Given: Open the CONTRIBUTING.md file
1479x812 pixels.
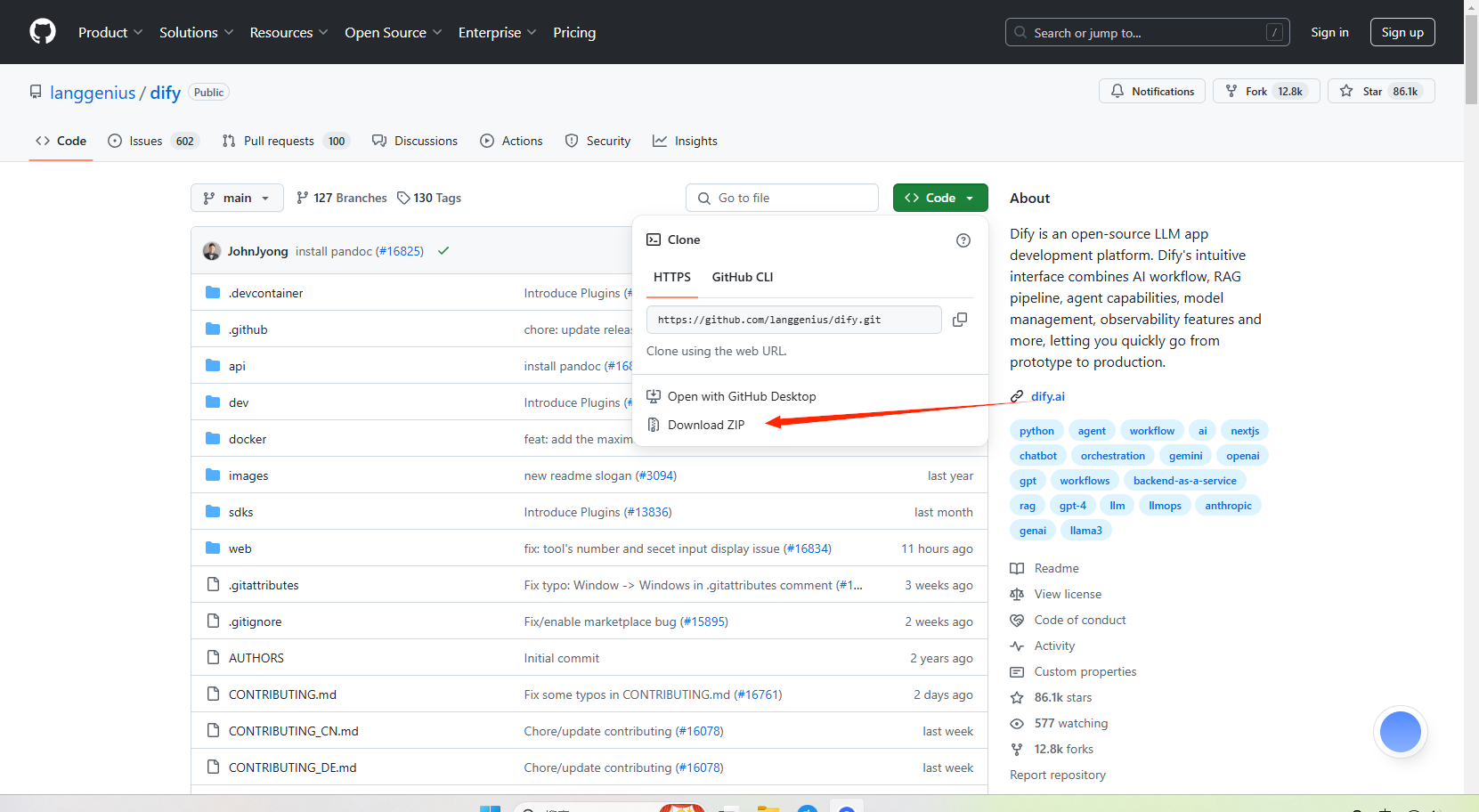Looking at the screenshot, I should click(282, 694).
